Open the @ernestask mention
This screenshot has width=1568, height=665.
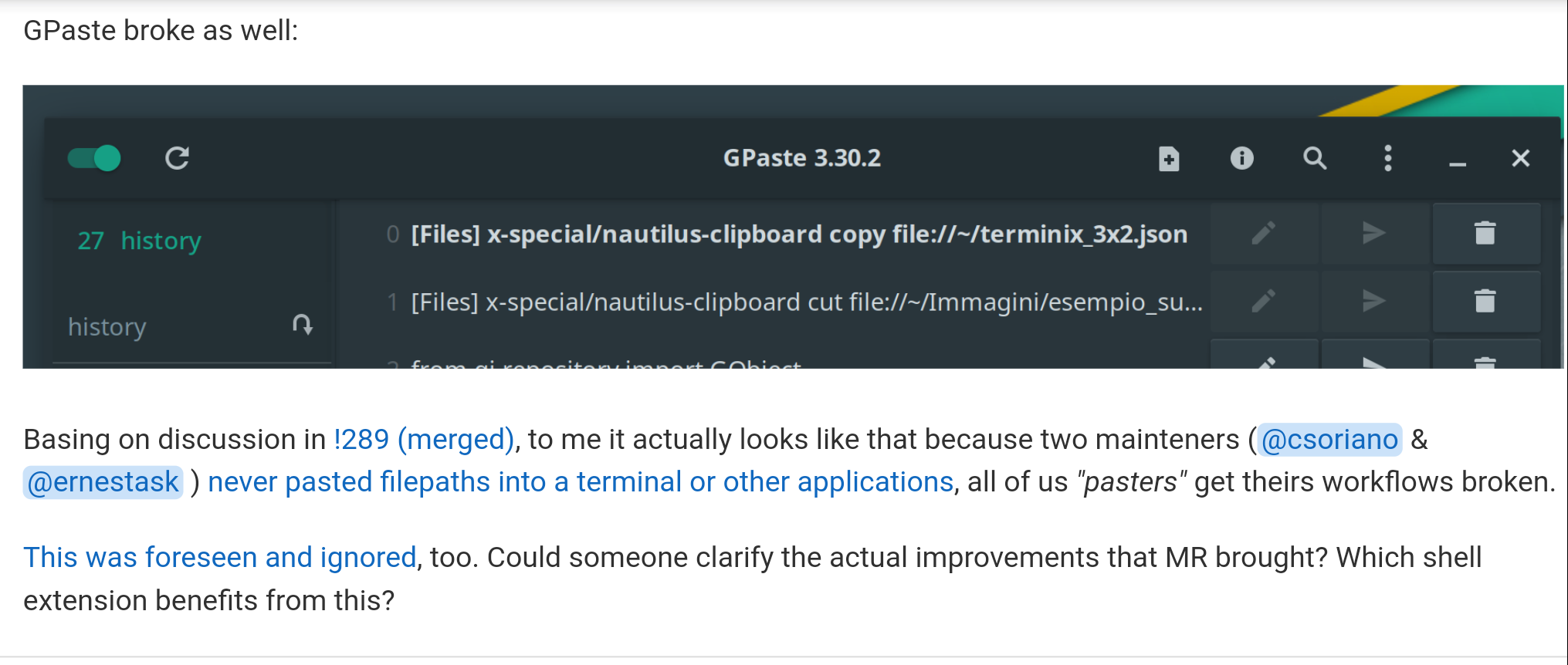point(103,482)
